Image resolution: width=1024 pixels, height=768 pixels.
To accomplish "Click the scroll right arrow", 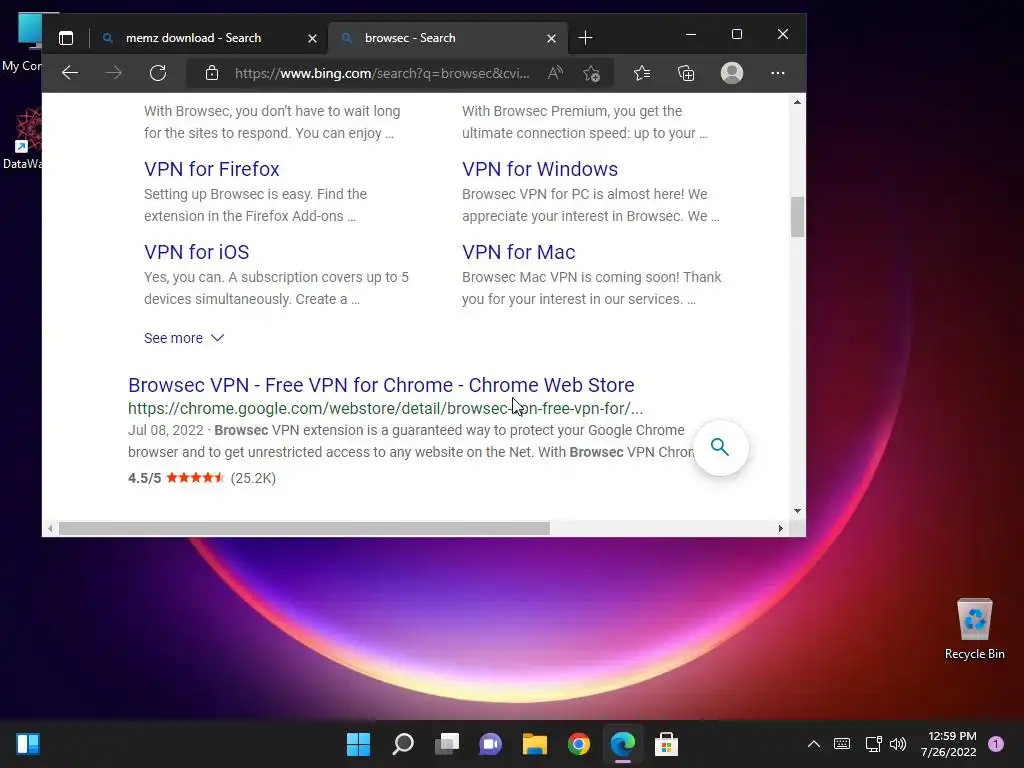I will (780, 528).
